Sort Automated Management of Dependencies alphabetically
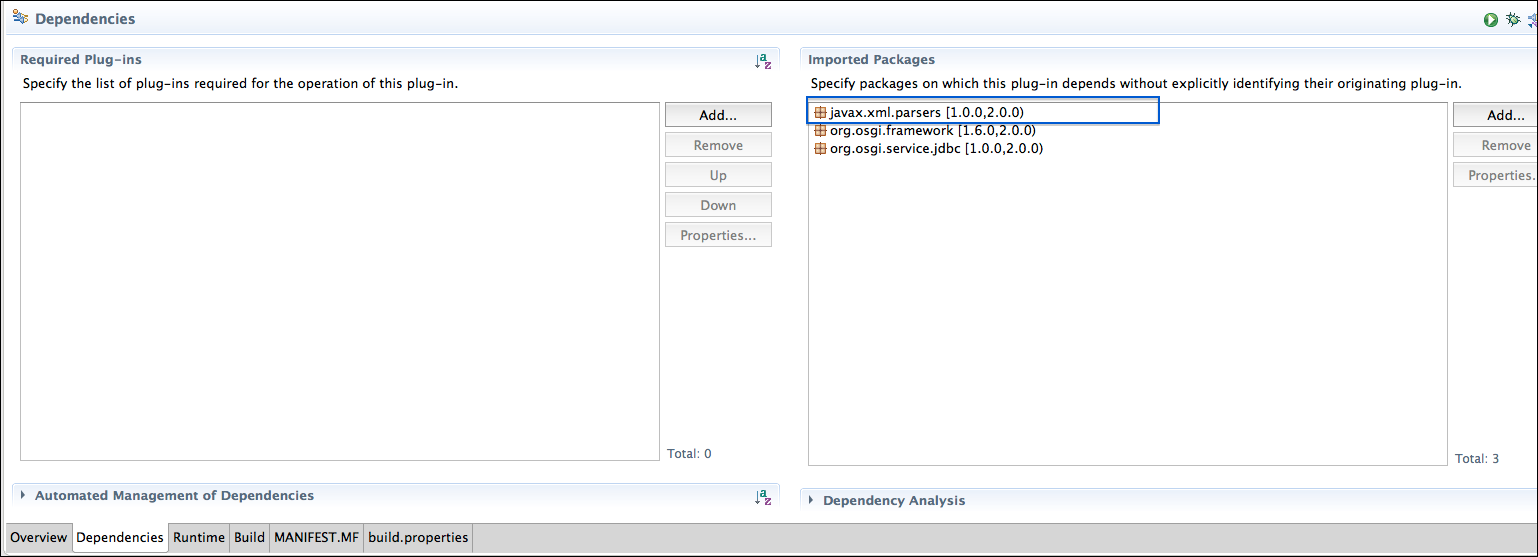1538x557 pixels. coord(763,496)
